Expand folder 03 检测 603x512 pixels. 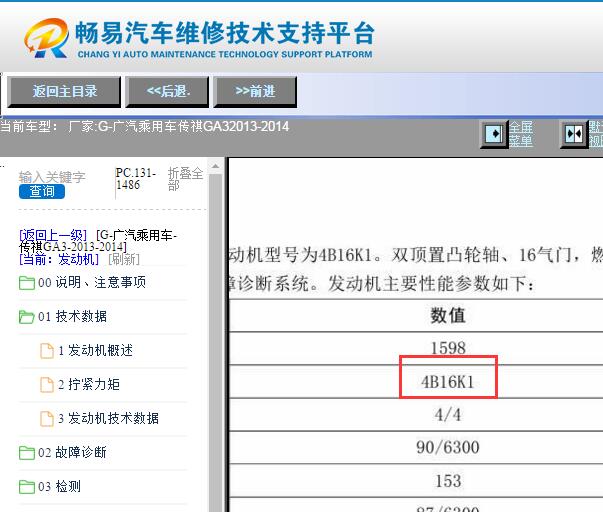coord(59,487)
